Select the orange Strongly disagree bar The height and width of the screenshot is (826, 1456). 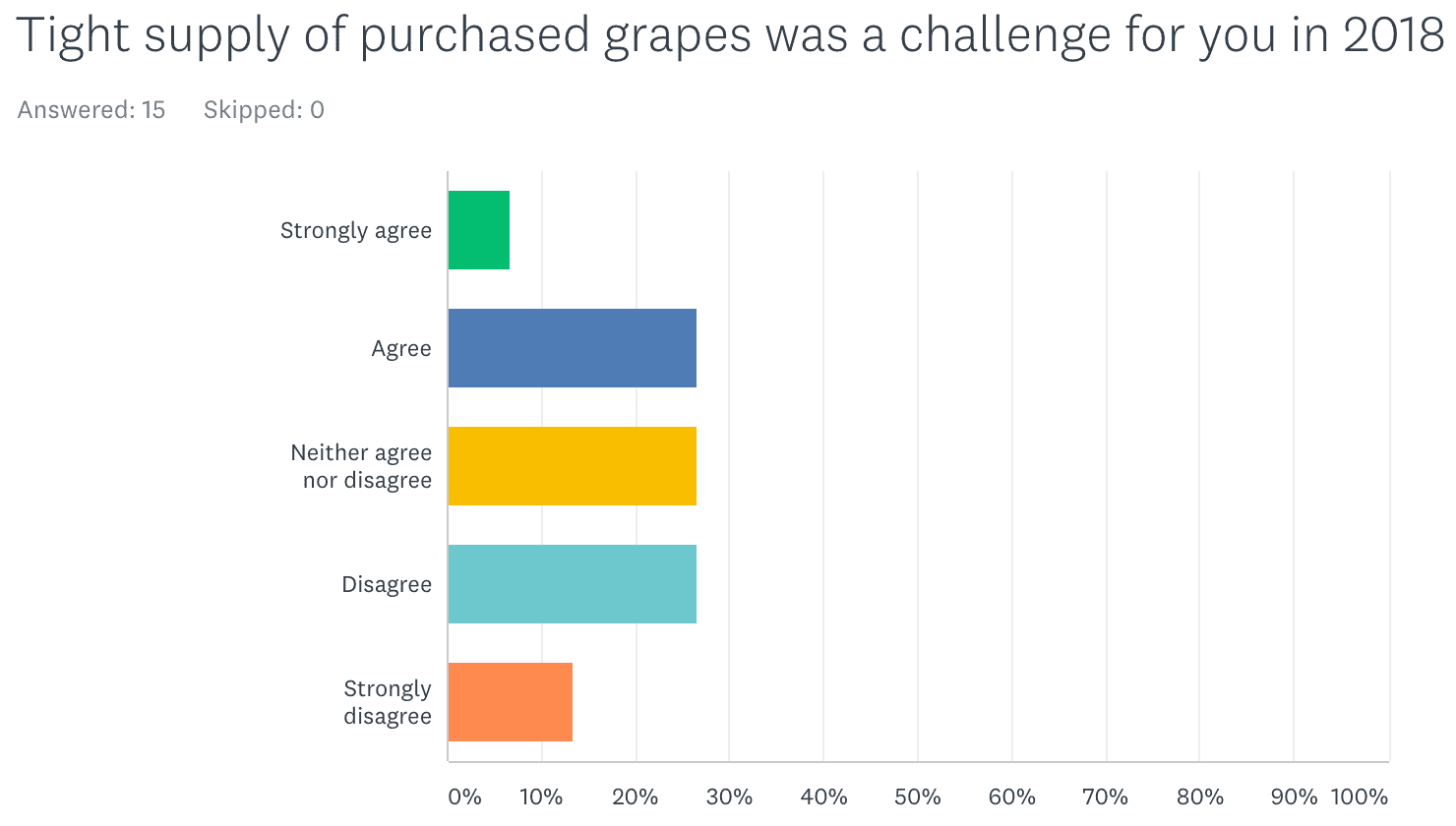click(511, 702)
